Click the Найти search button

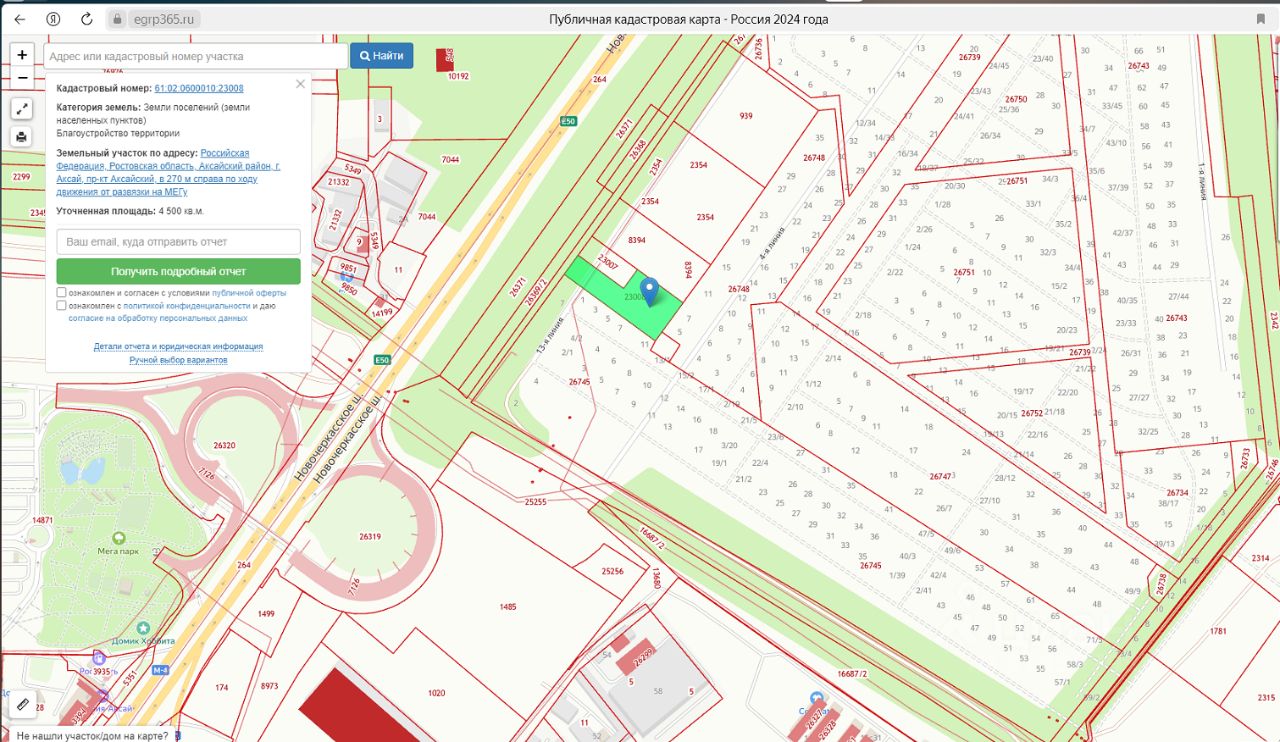click(x=381, y=56)
